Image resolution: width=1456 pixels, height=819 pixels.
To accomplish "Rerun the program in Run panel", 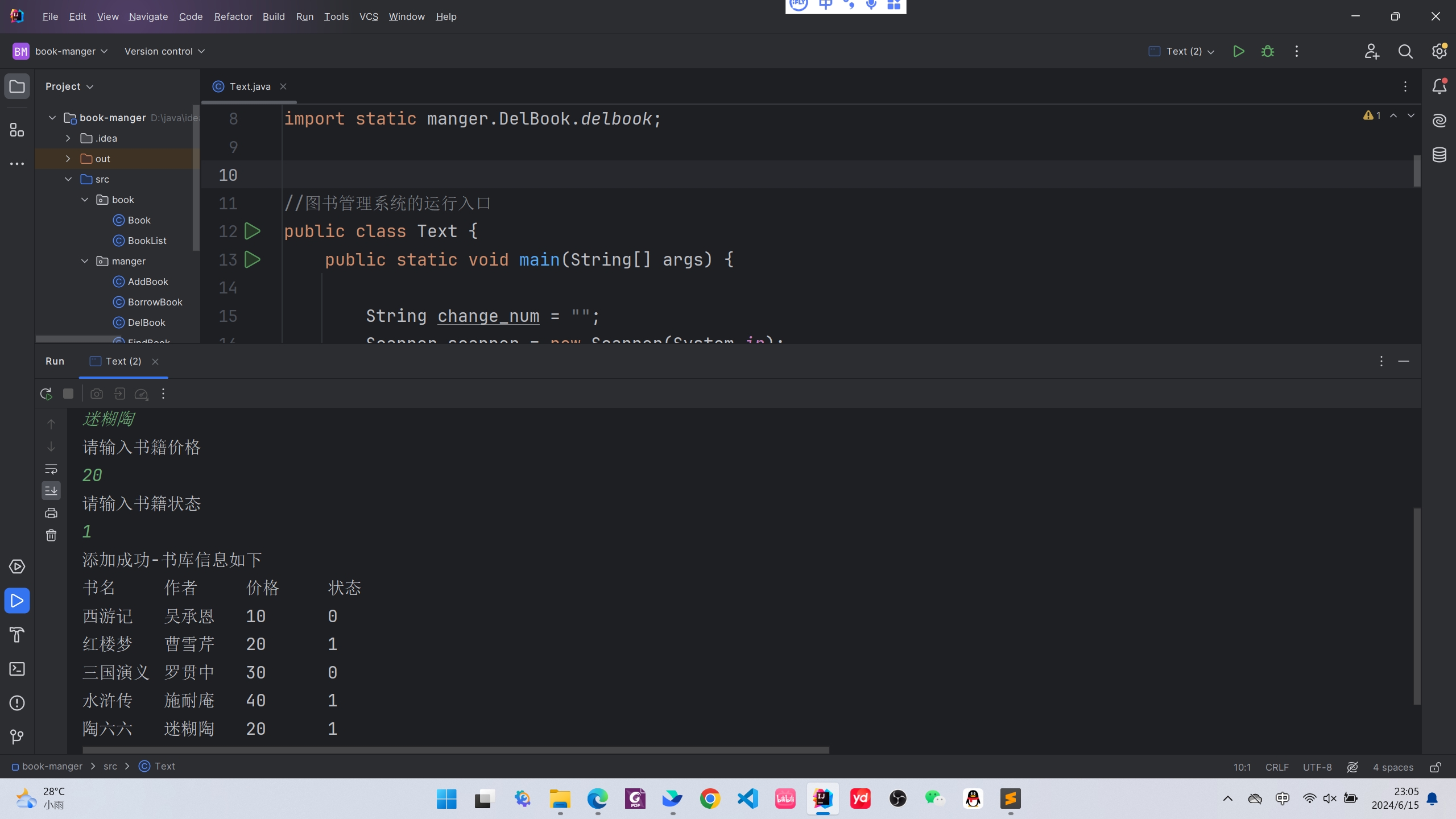I will pos(46,394).
